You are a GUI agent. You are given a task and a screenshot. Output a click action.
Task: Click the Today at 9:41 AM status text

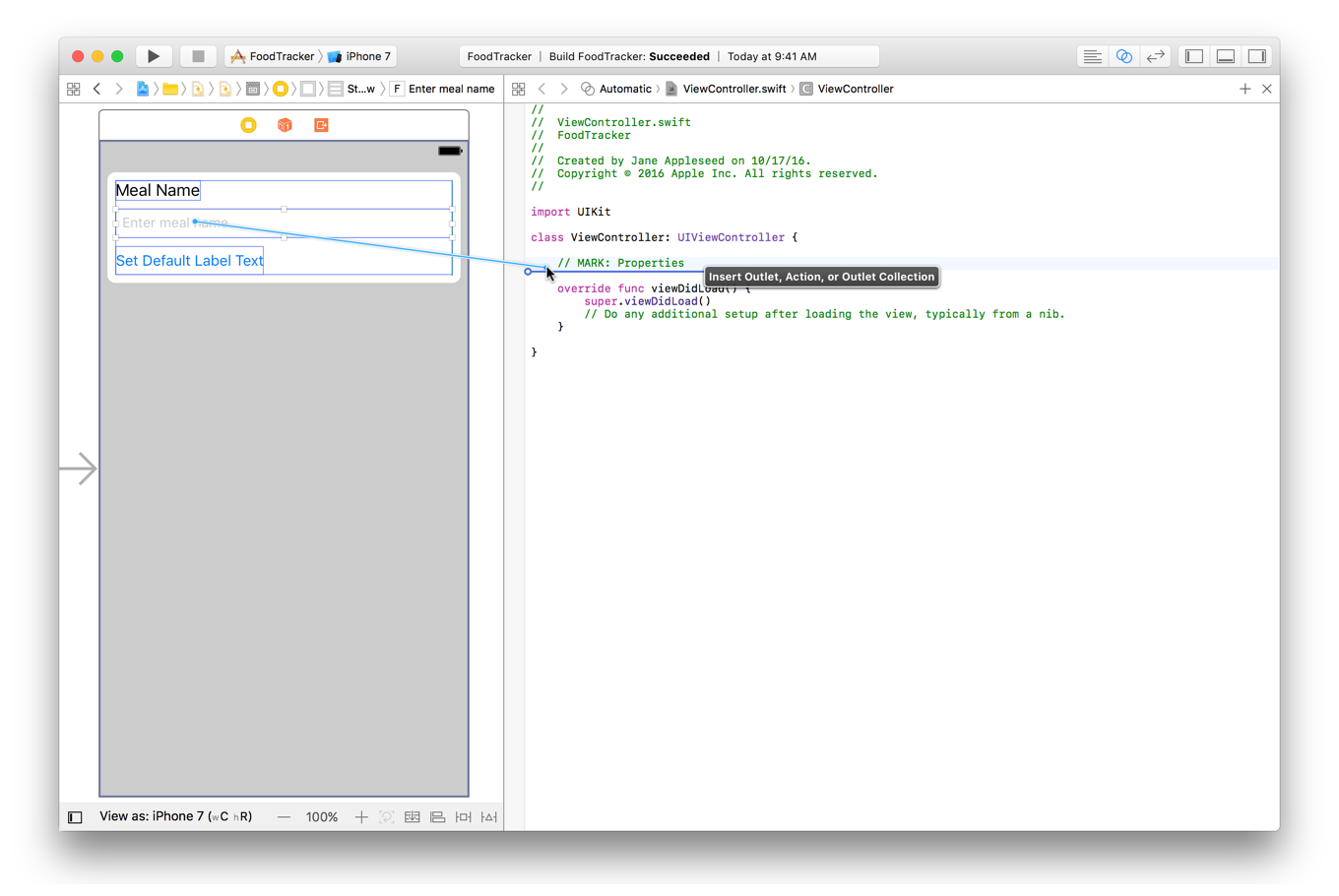point(772,56)
